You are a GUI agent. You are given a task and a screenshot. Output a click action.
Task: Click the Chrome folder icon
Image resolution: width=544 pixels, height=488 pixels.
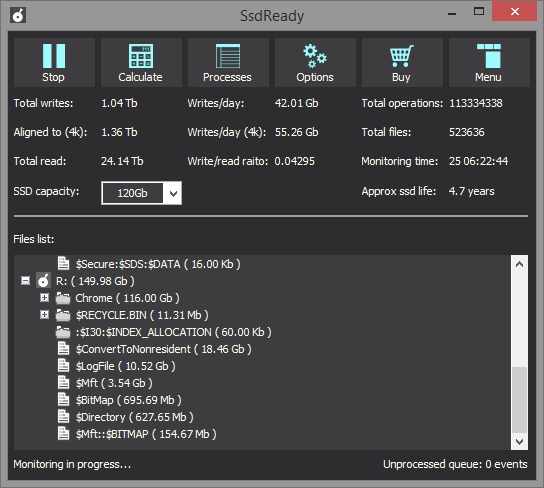tap(63, 298)
